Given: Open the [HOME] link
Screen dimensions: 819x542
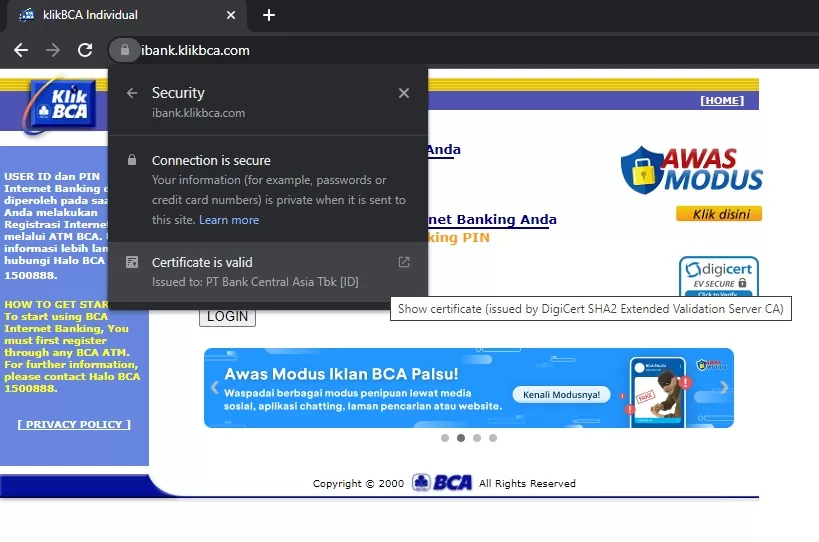Looking at the screenshot, I should click(722, 100).
